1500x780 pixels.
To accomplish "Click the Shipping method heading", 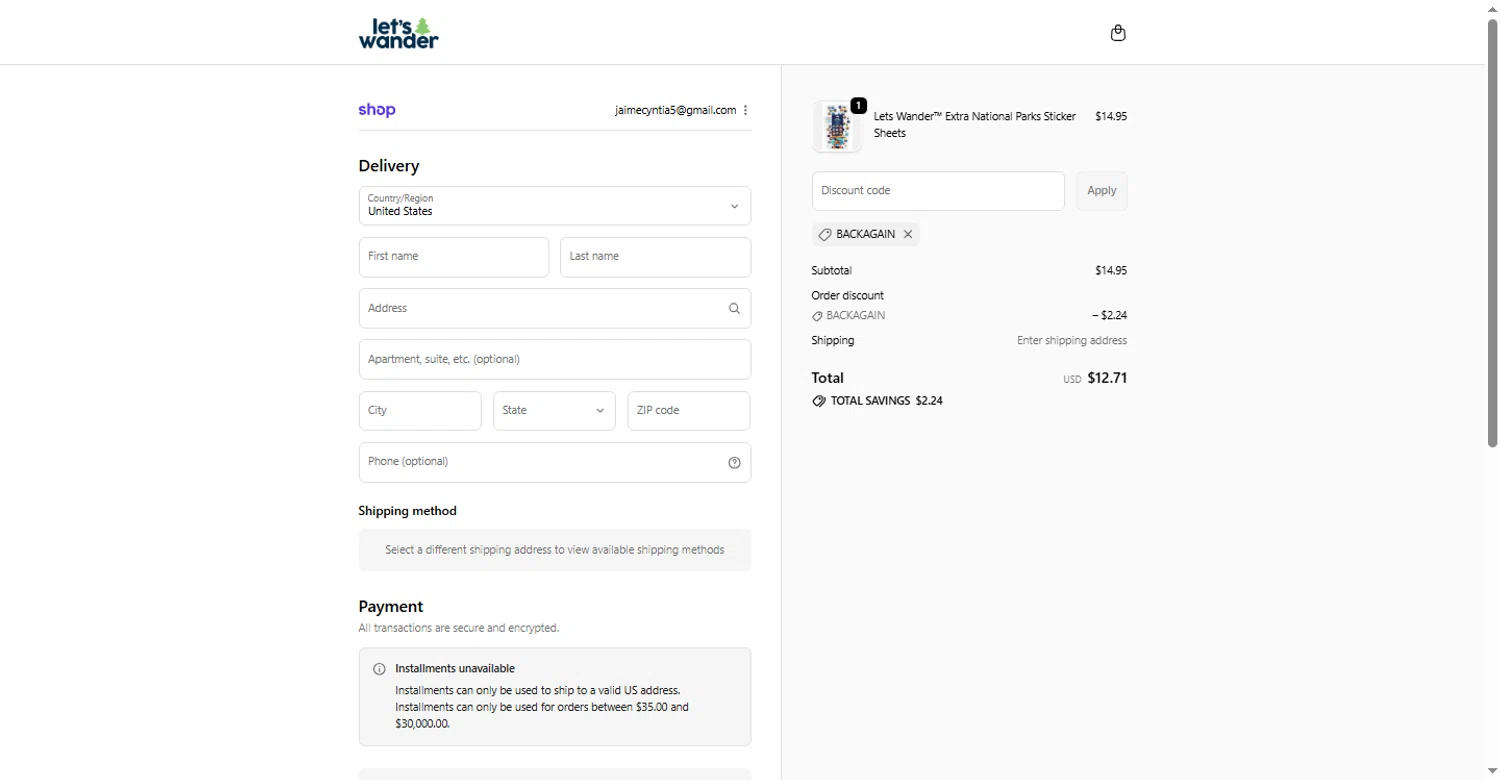I will click(x=407, y=511).
